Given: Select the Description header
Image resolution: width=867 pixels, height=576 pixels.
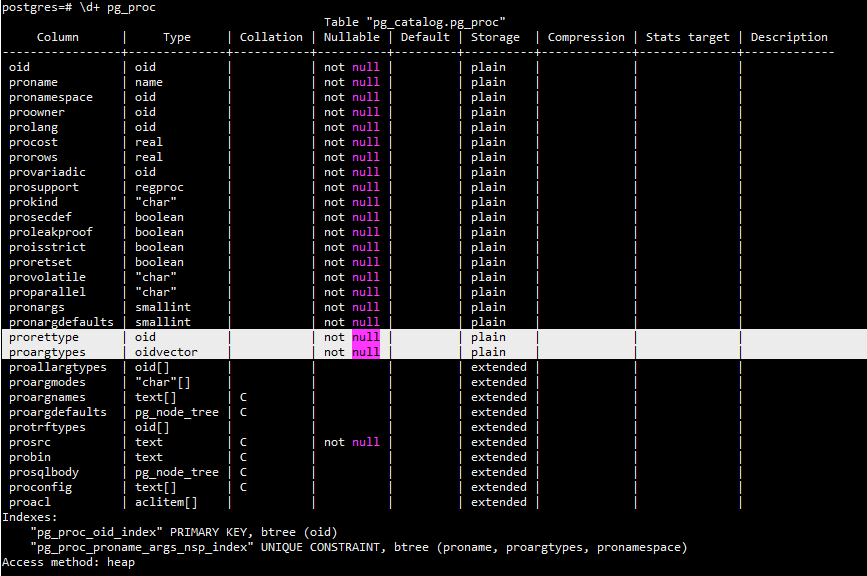Looking at the screenshot, I should [x=789, y=37].
